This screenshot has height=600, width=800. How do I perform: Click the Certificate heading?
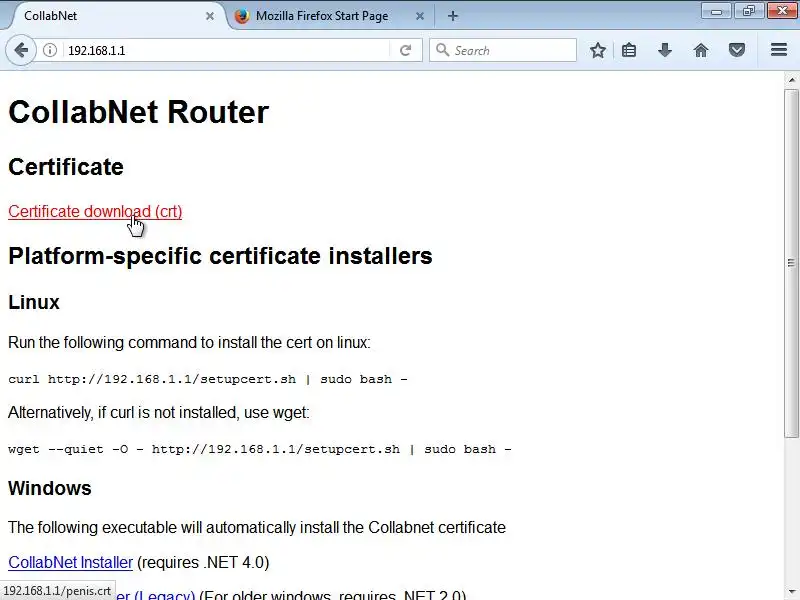pos(66,167)
